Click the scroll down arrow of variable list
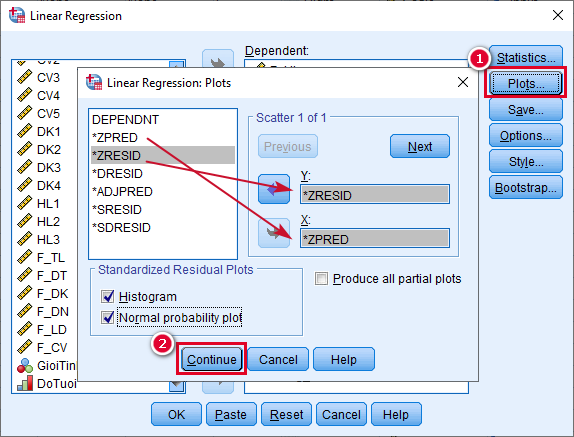This screenshot has height=437, width=574. pyautogui.click(x=176, y=385)
